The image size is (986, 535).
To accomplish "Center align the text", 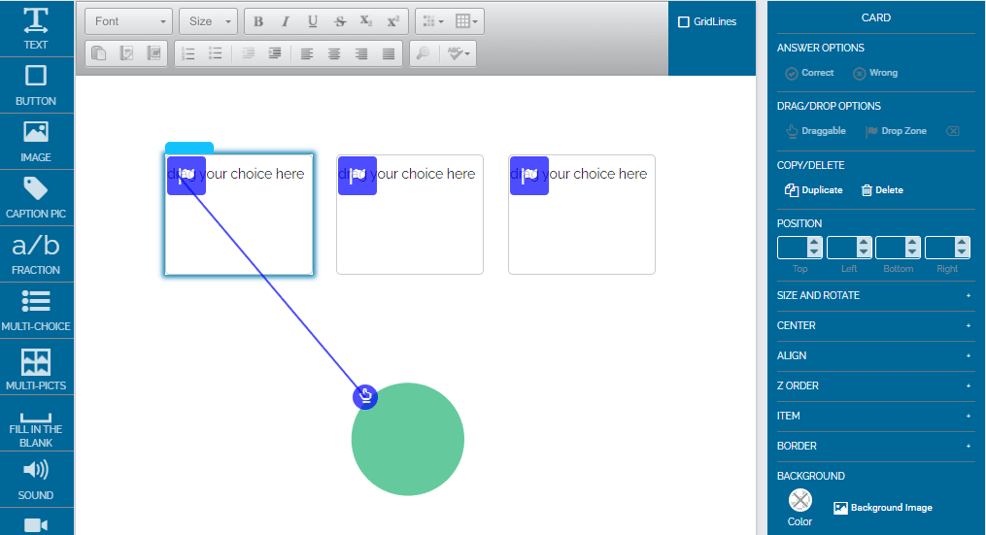I will point(334,53).
